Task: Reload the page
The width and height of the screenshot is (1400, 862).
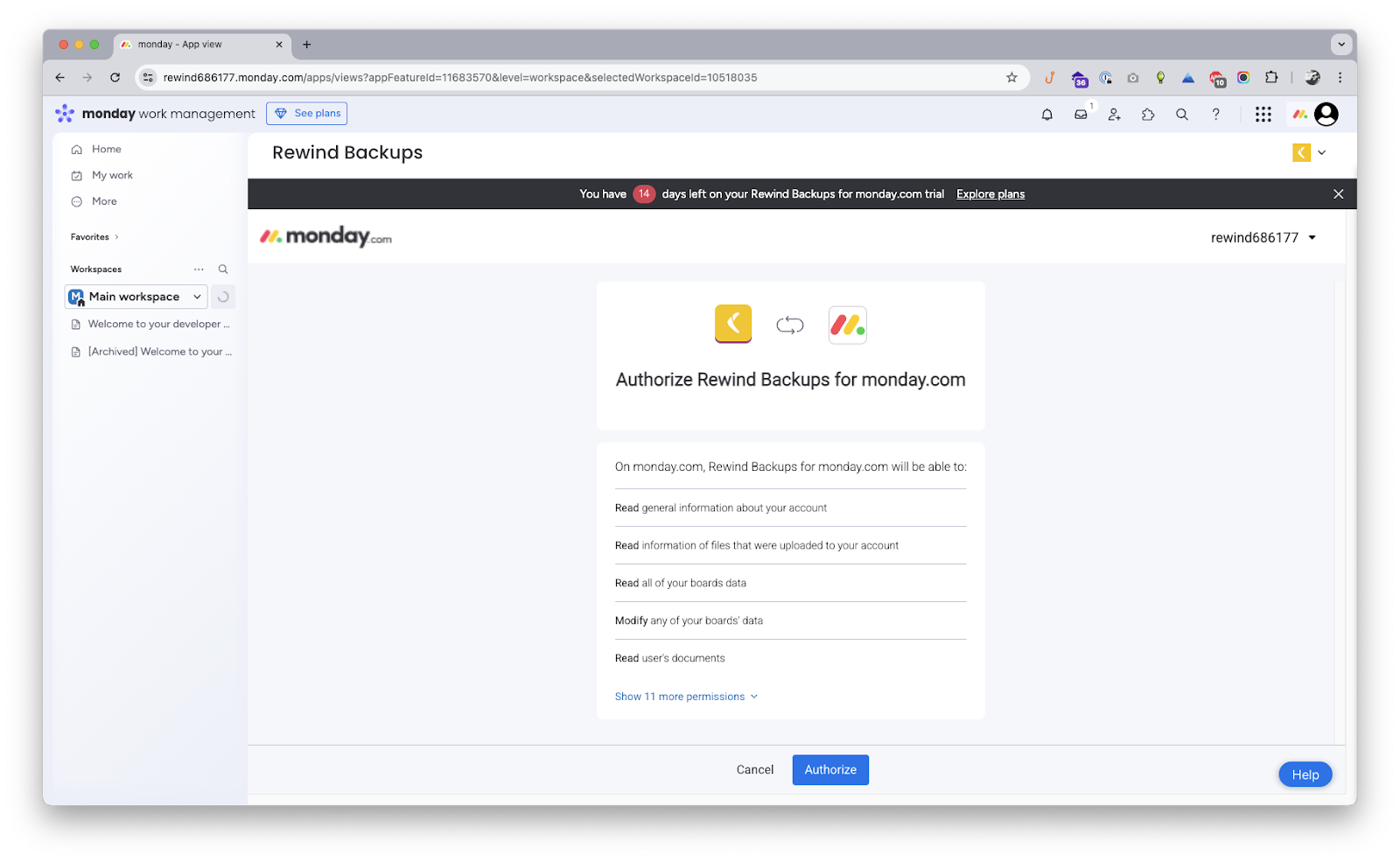Action: coord(115,77)
